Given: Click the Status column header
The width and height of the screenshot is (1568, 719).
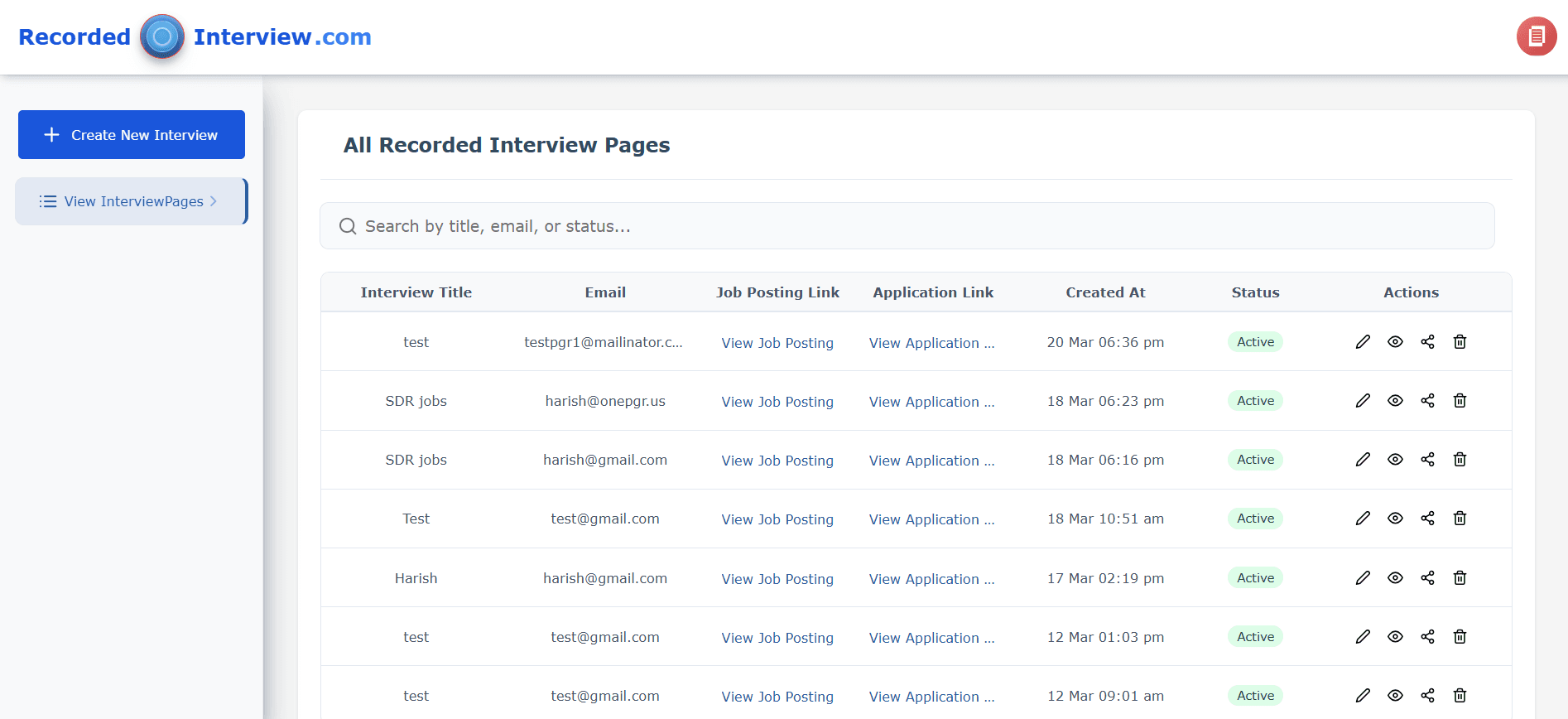Looking at the screenshot, I should coord(1255,292).
